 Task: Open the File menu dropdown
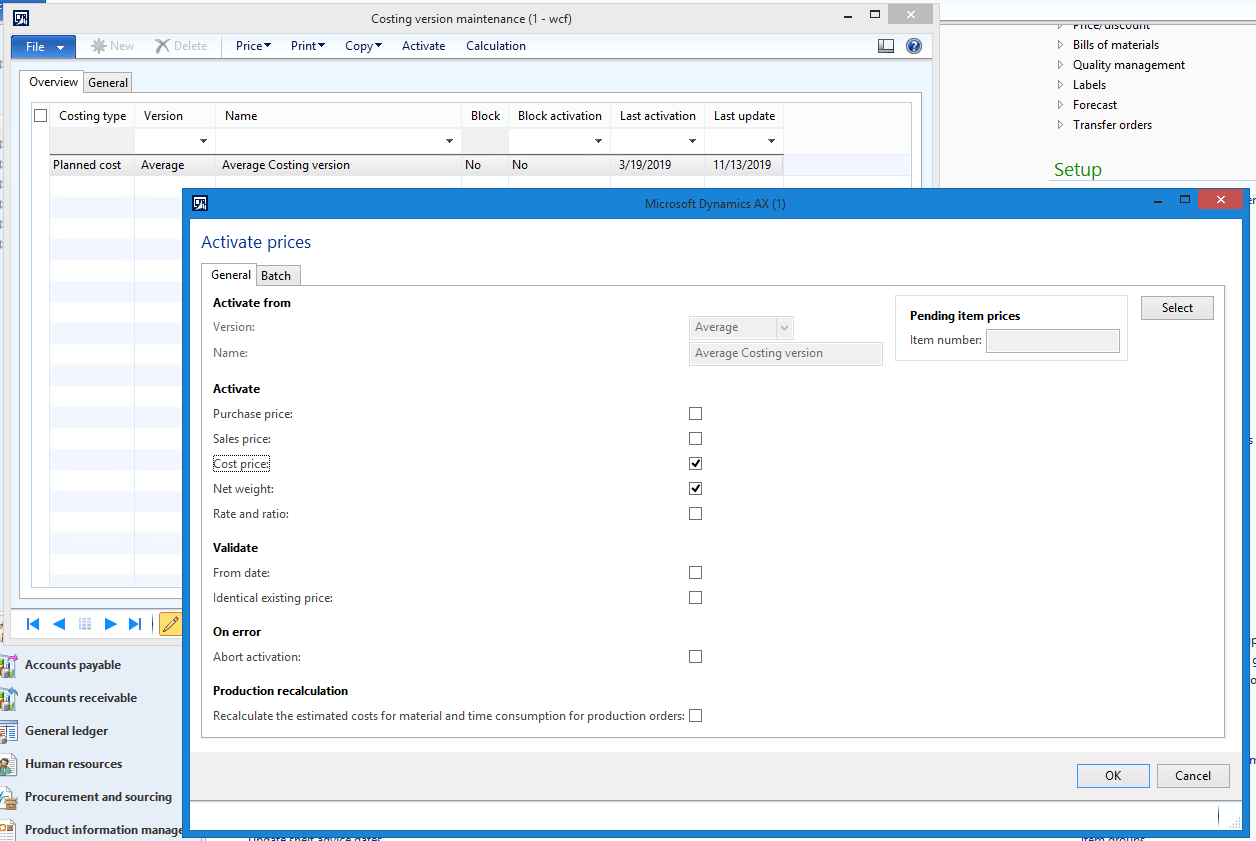[x=43, y=46]
